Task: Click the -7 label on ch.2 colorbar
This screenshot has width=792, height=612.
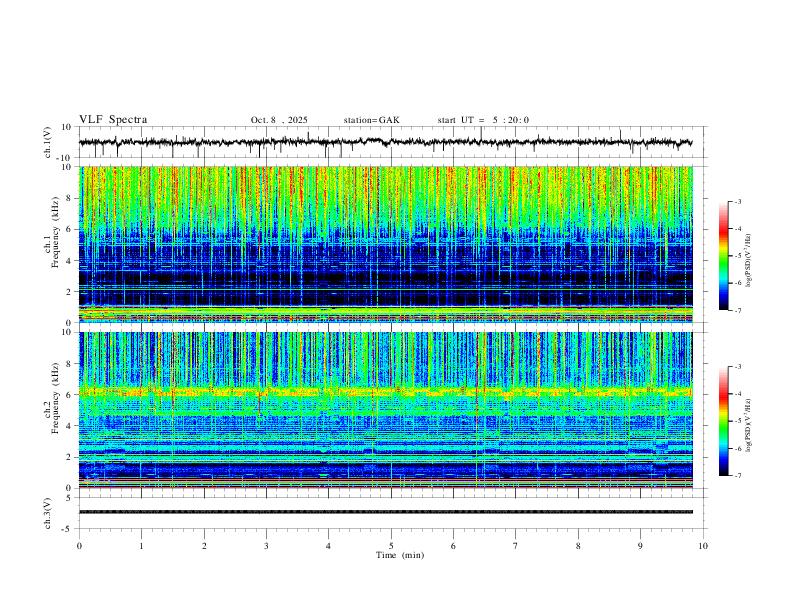Action: pyautogui.click(x=737, y=476)
